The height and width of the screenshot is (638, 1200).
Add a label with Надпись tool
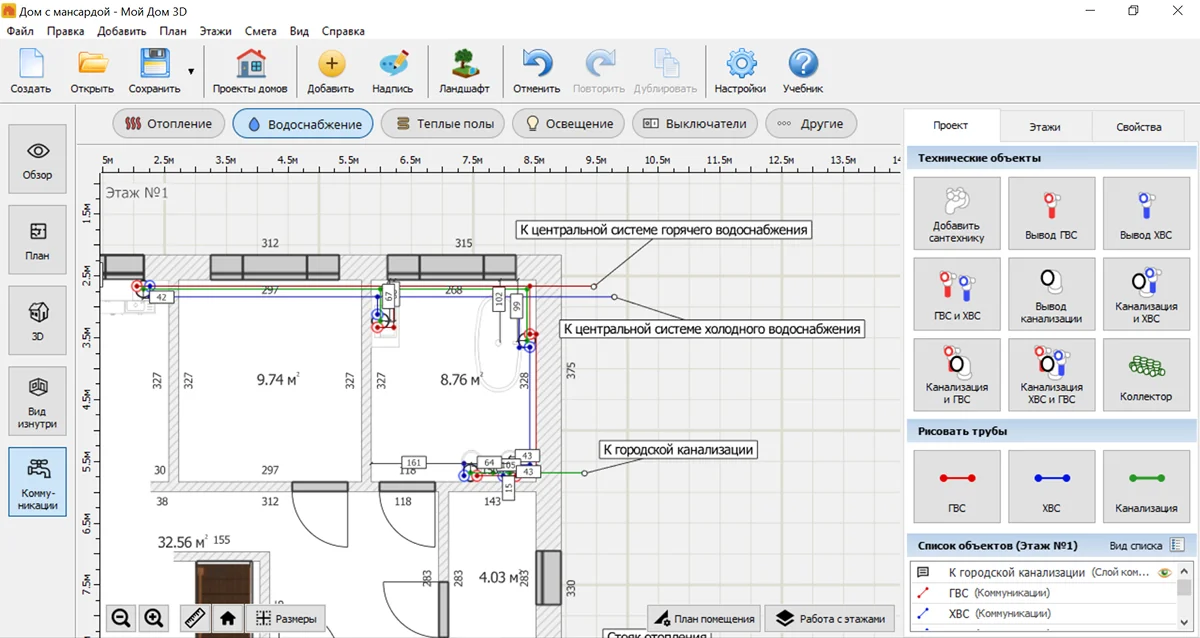(393, 71)
